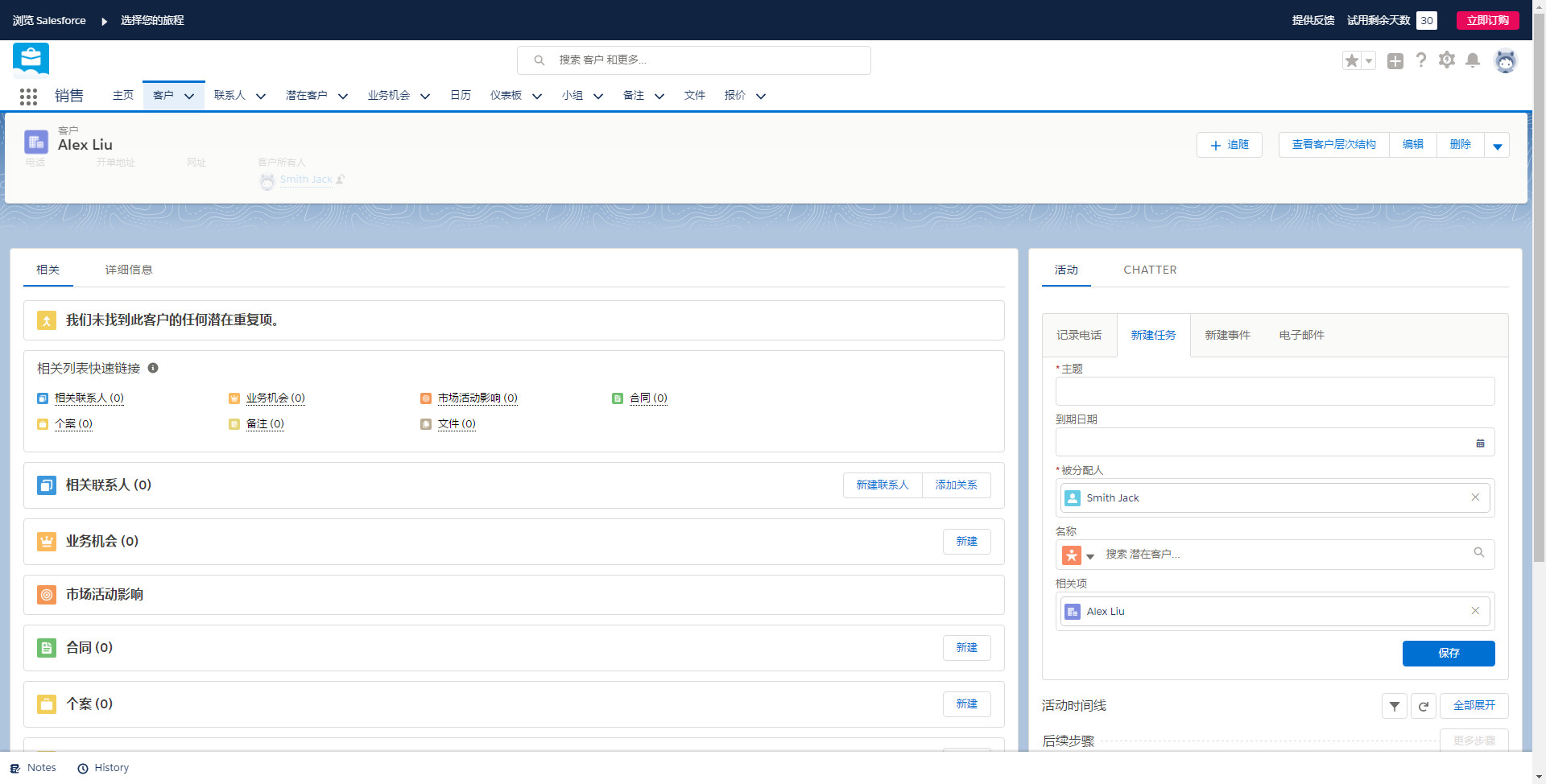Click the 添加关系 button
This screenshot has height=784, width=1546.
(957, 485)
